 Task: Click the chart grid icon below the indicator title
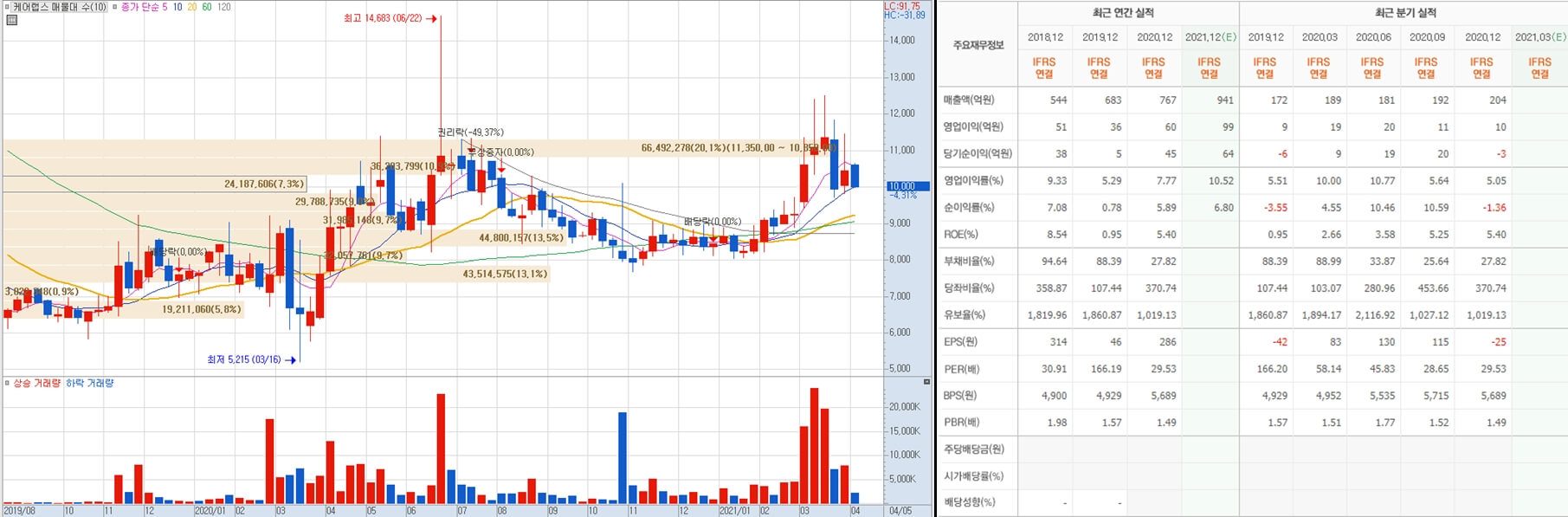click(11, 20)
